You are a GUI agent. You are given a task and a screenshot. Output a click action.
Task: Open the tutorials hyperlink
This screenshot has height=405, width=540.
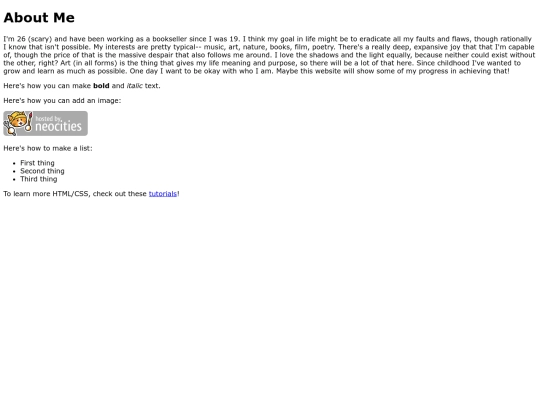[163, 194]
